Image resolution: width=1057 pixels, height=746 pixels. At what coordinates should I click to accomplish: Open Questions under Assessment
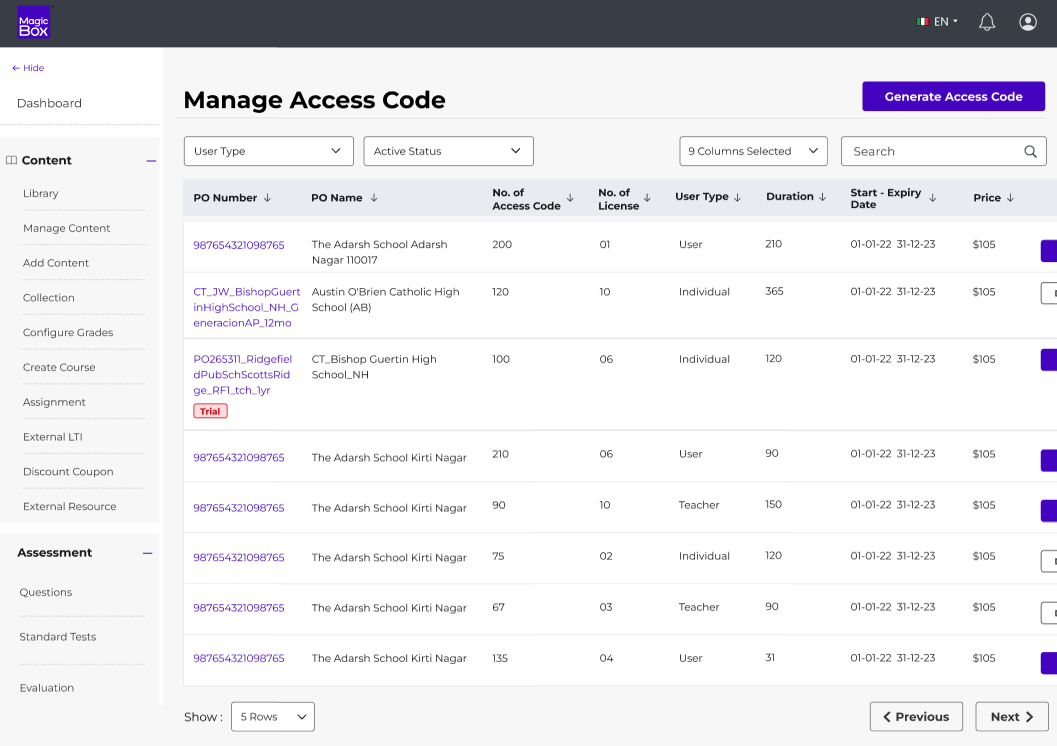(46, 592)
